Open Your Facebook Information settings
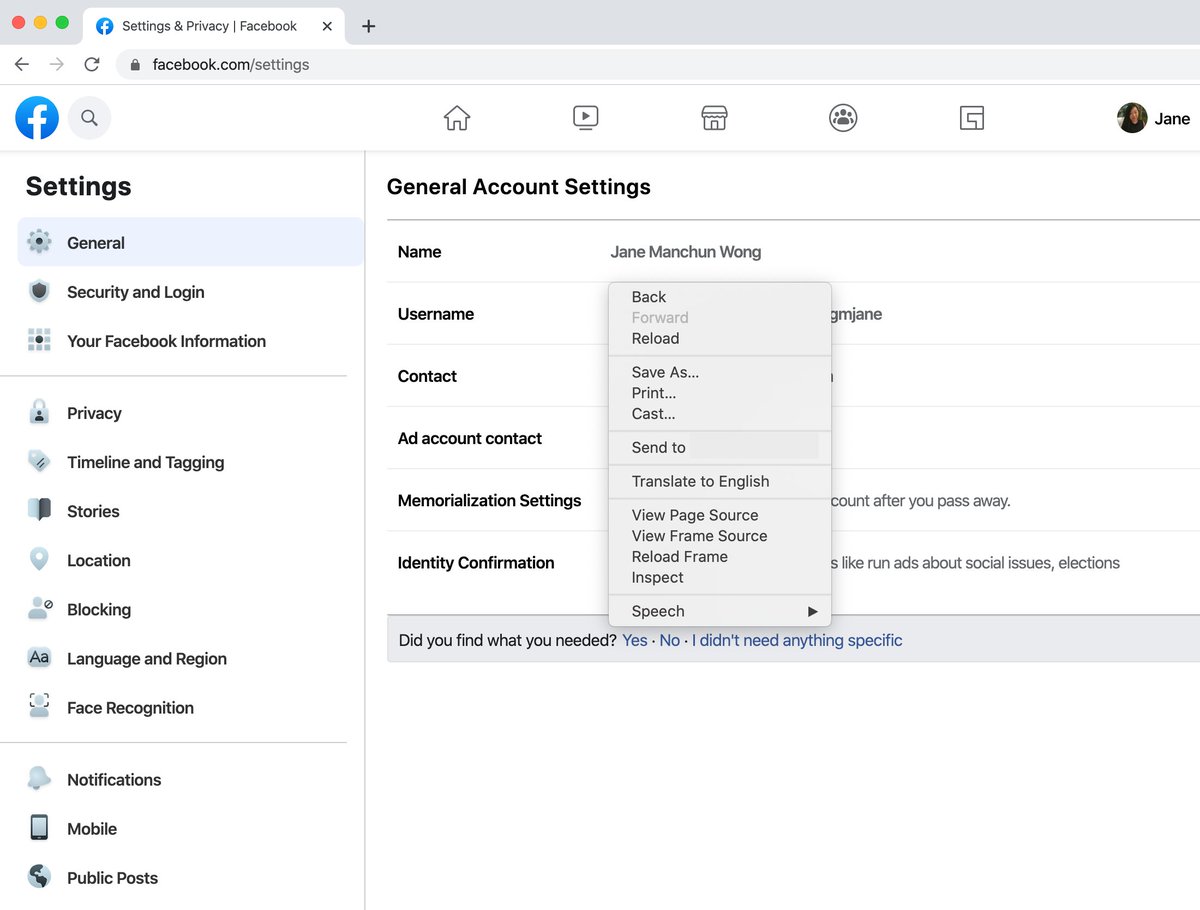The height and width of the screenshot is (910, 1200). click(190, 340)
